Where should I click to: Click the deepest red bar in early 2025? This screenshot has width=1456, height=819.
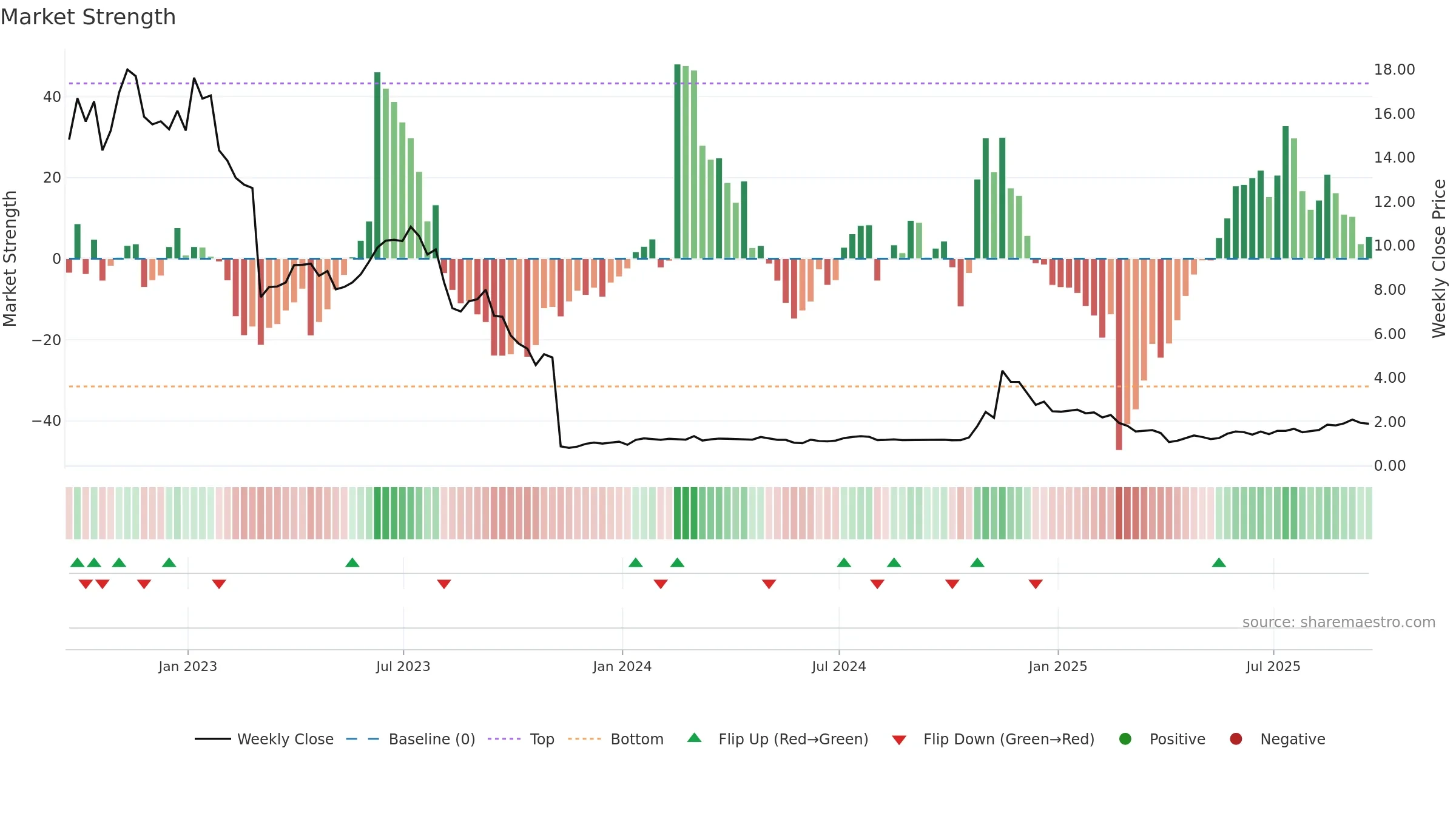click(x=1119, y=354)
